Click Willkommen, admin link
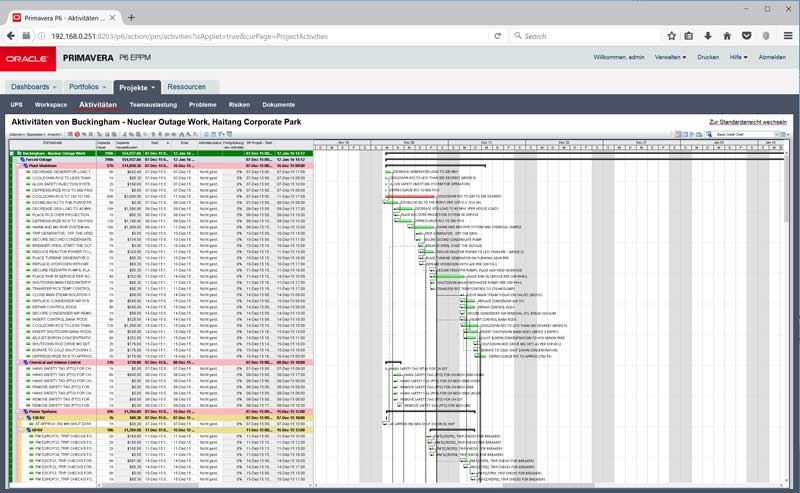This screenshot has height=493, width=800. (619, 57)
